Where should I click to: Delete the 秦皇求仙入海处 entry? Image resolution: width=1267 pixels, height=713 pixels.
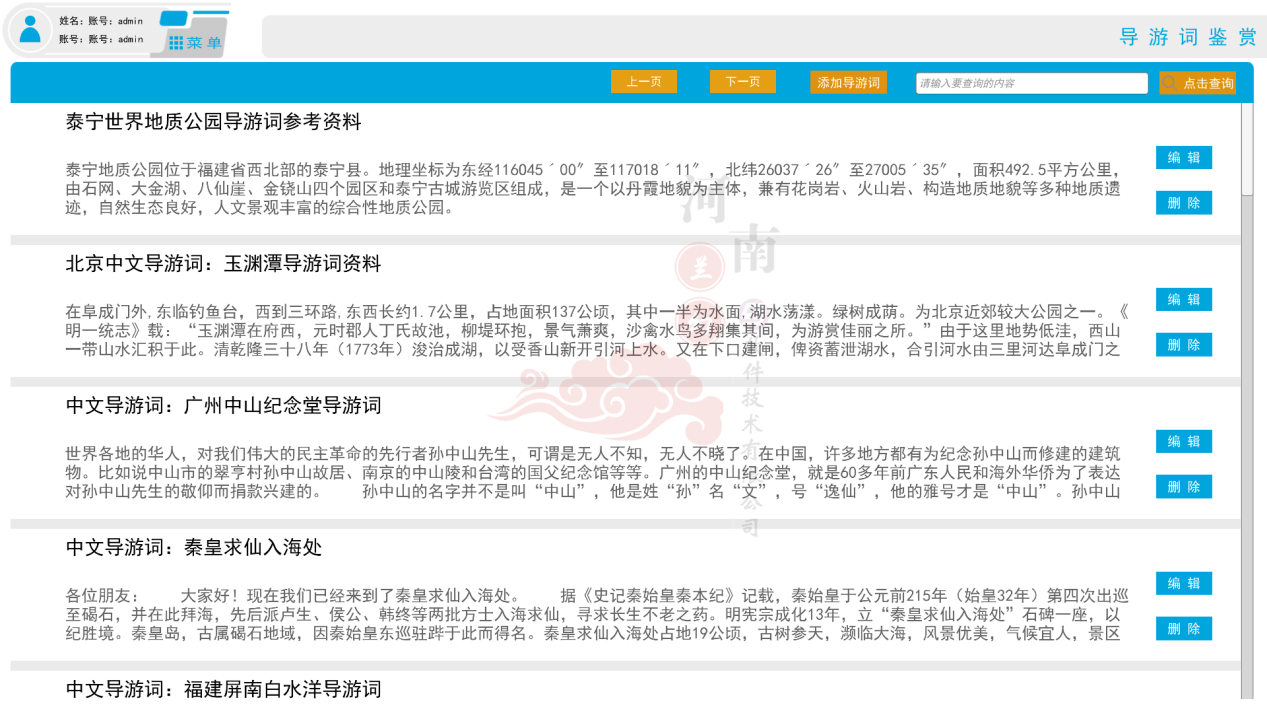pyautogui.click(x=1183, y=629)
